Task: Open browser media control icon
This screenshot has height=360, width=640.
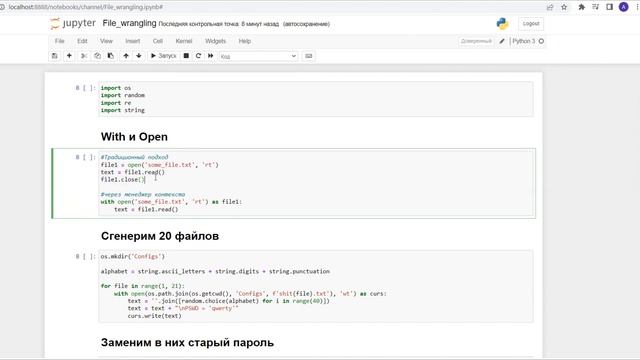Action: [x=596, y=7]
